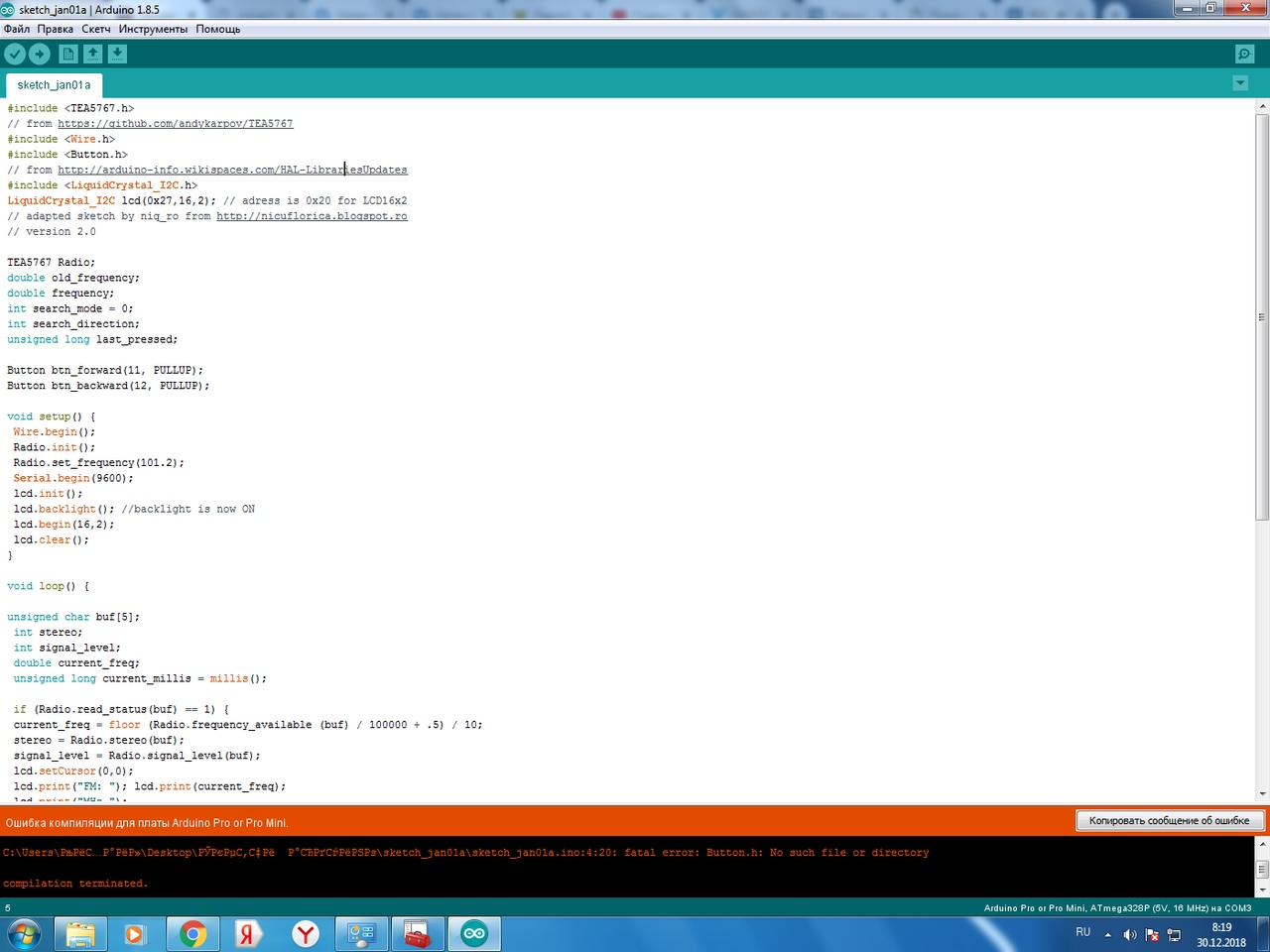
Task: Open the Yandex Browser 'Y' taskbar icon
Action: (306, 934)
